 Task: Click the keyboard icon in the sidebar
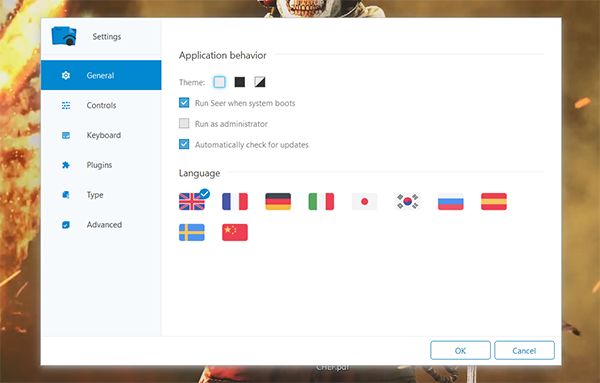tap(66, 135)
